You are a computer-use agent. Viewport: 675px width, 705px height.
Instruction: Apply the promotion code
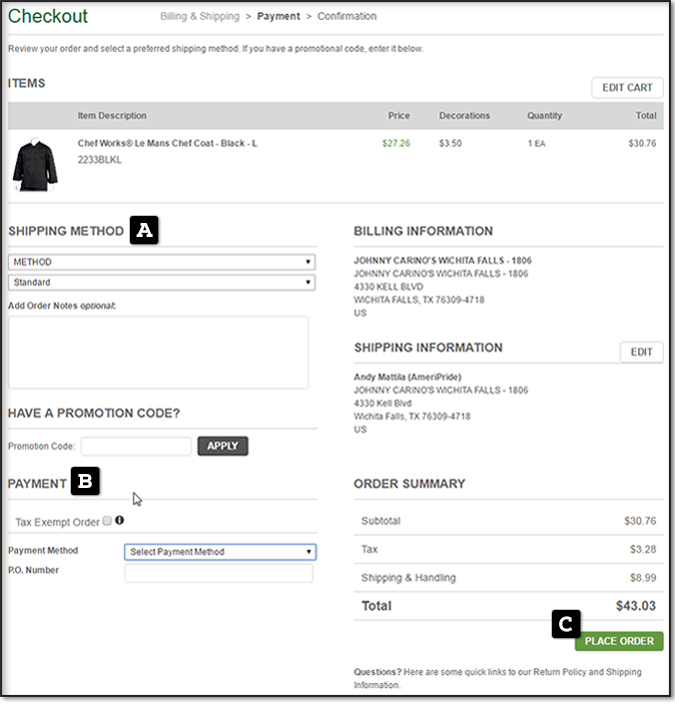(x=222, y=446)
